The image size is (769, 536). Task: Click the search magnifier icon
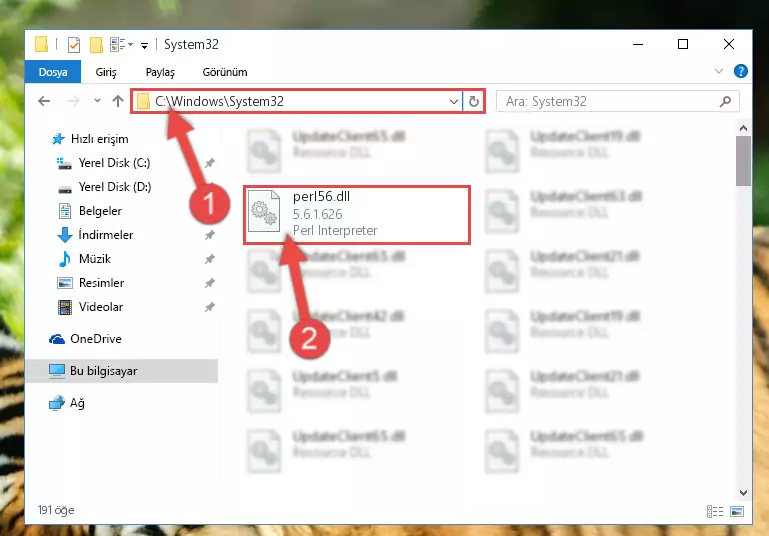pyautogui.click(x=725, y=102)
